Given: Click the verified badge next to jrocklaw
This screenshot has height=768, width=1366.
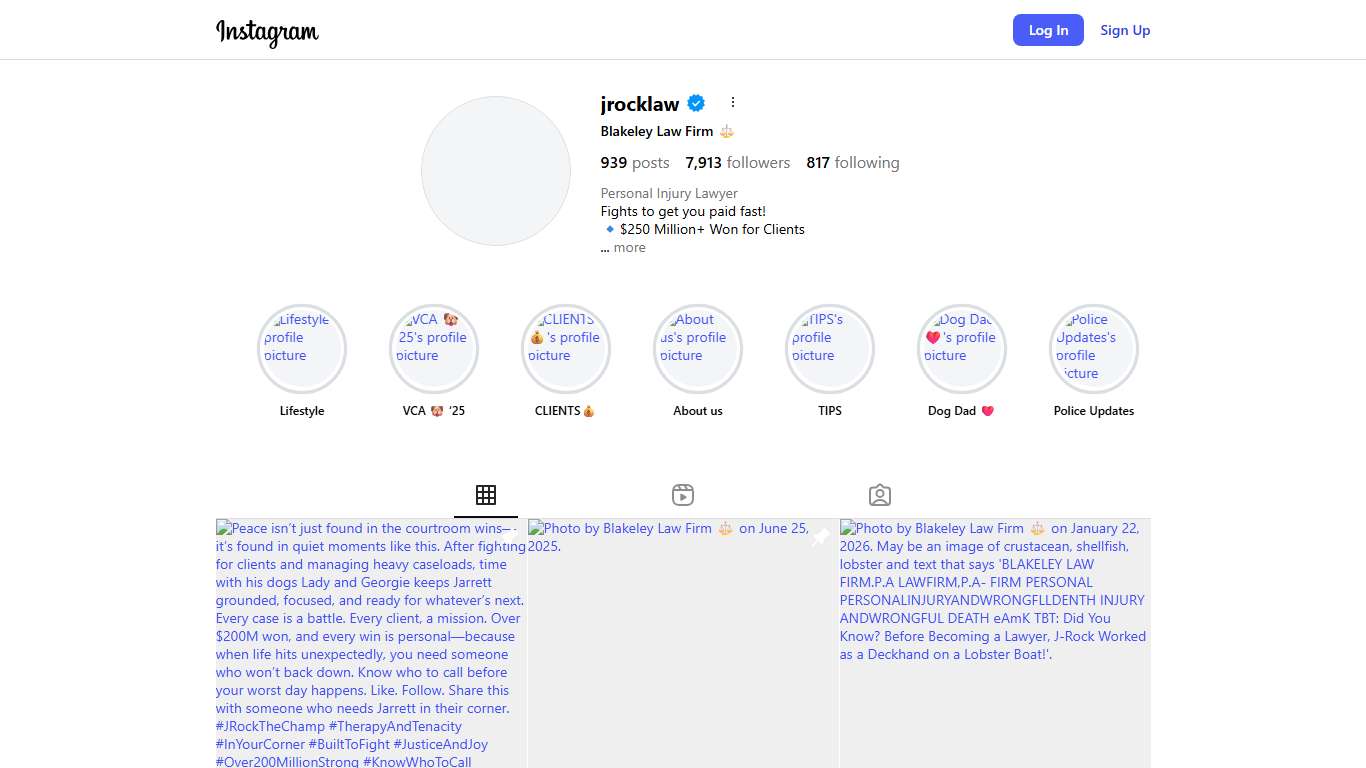Looking at the screenshot, I should tap(696, 103).
